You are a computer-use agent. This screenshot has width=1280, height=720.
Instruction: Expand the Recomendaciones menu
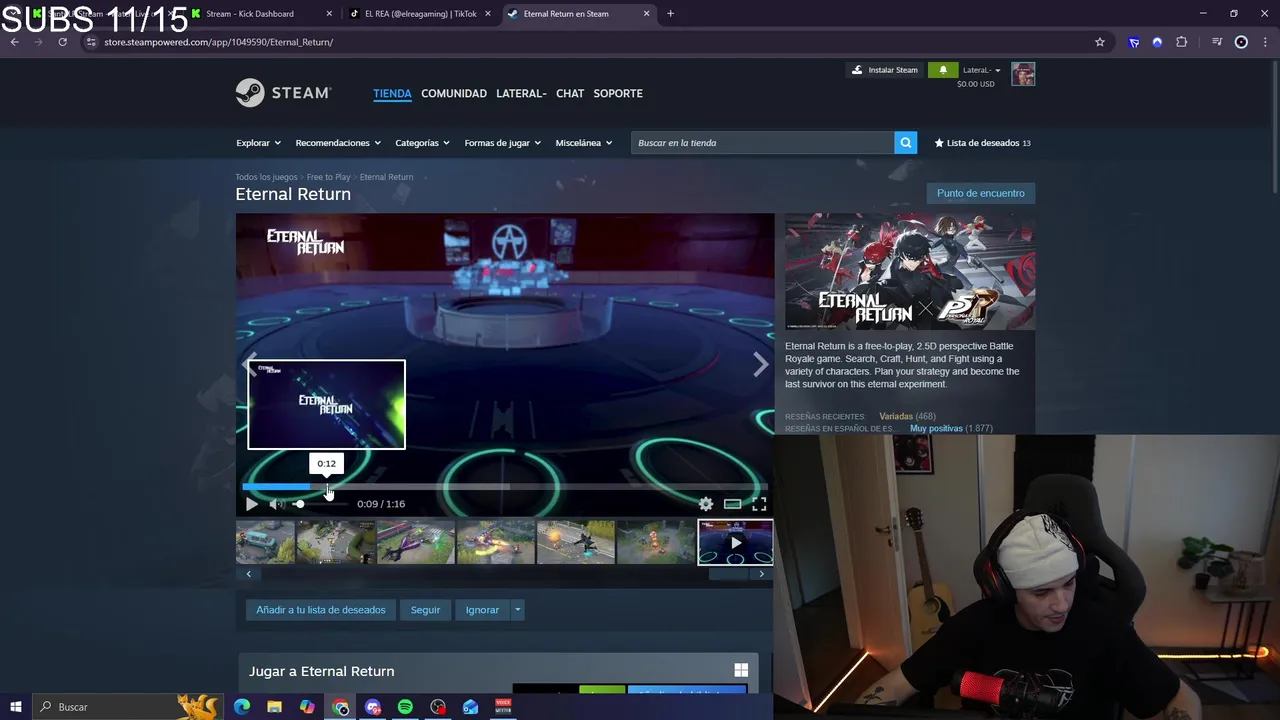[x=338, y=143]
